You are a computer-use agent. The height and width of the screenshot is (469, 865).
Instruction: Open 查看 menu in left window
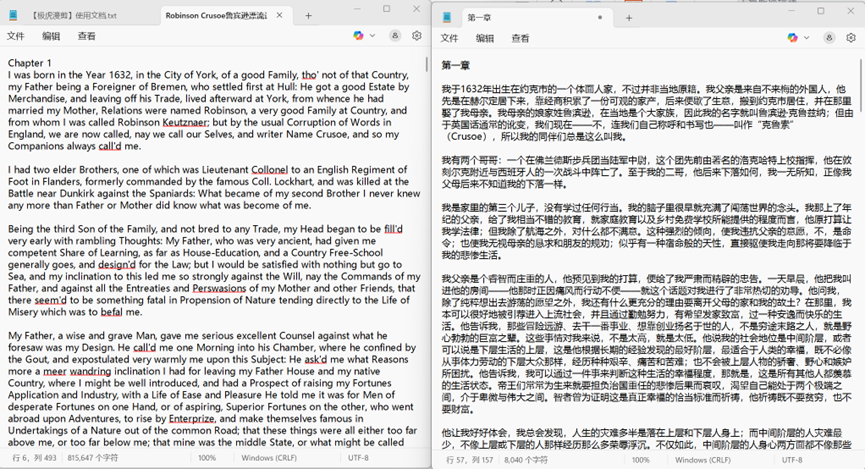(x=86, y=36)
